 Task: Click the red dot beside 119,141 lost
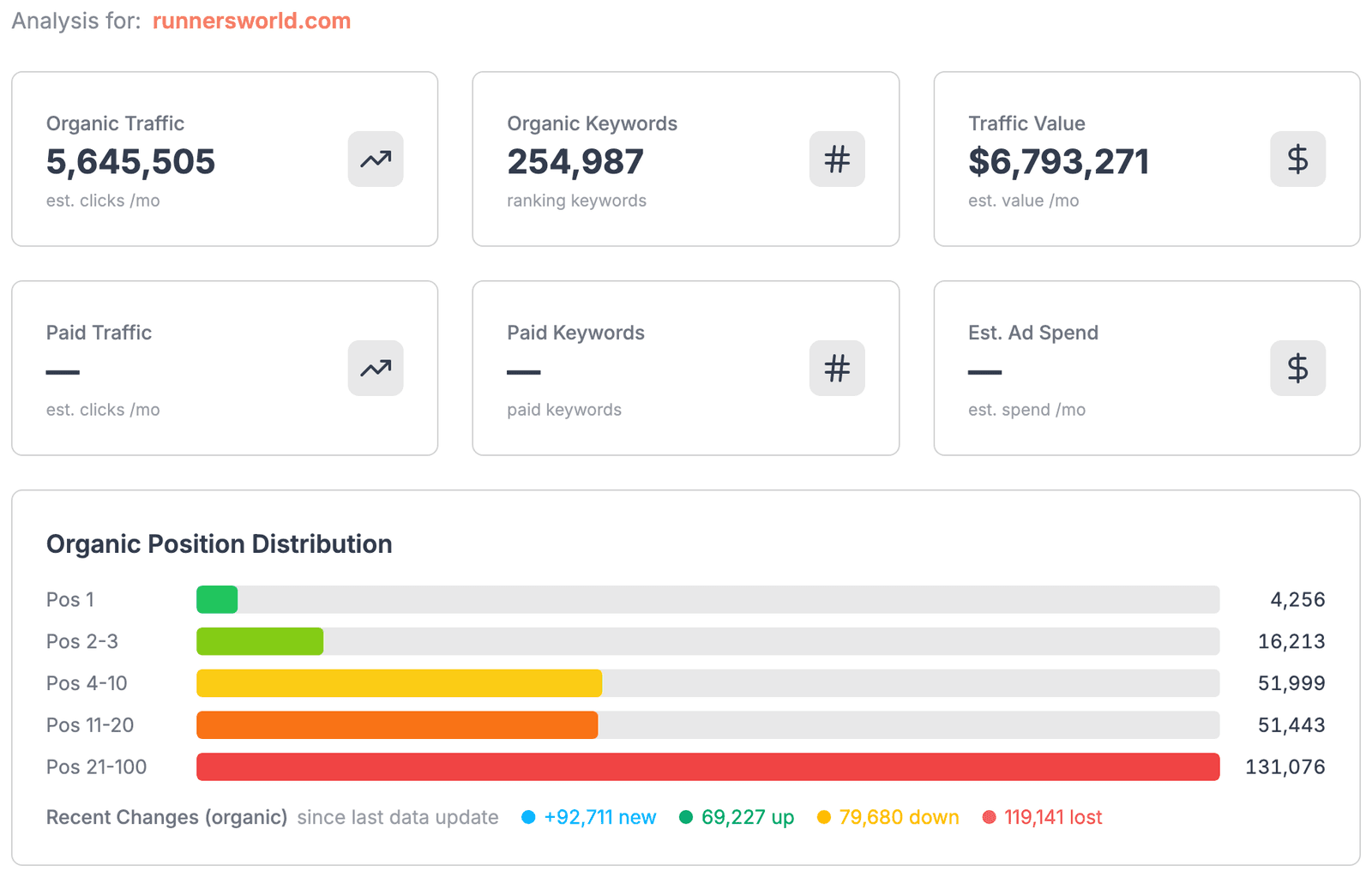989,817
